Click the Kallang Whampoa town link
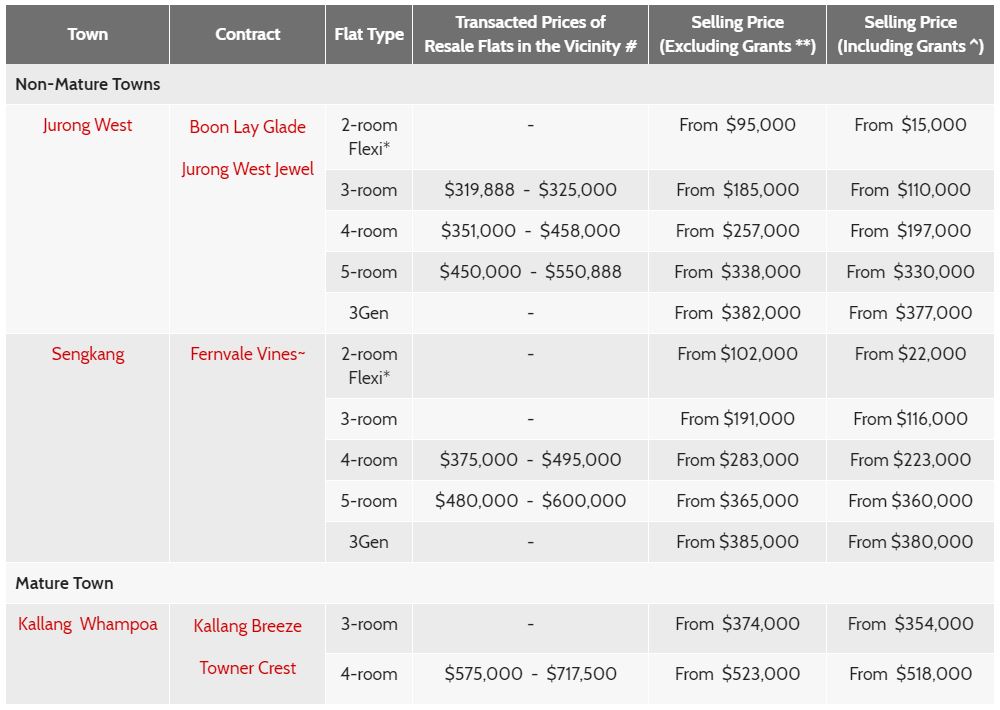The image size is (1000, 710). (88, 624)
